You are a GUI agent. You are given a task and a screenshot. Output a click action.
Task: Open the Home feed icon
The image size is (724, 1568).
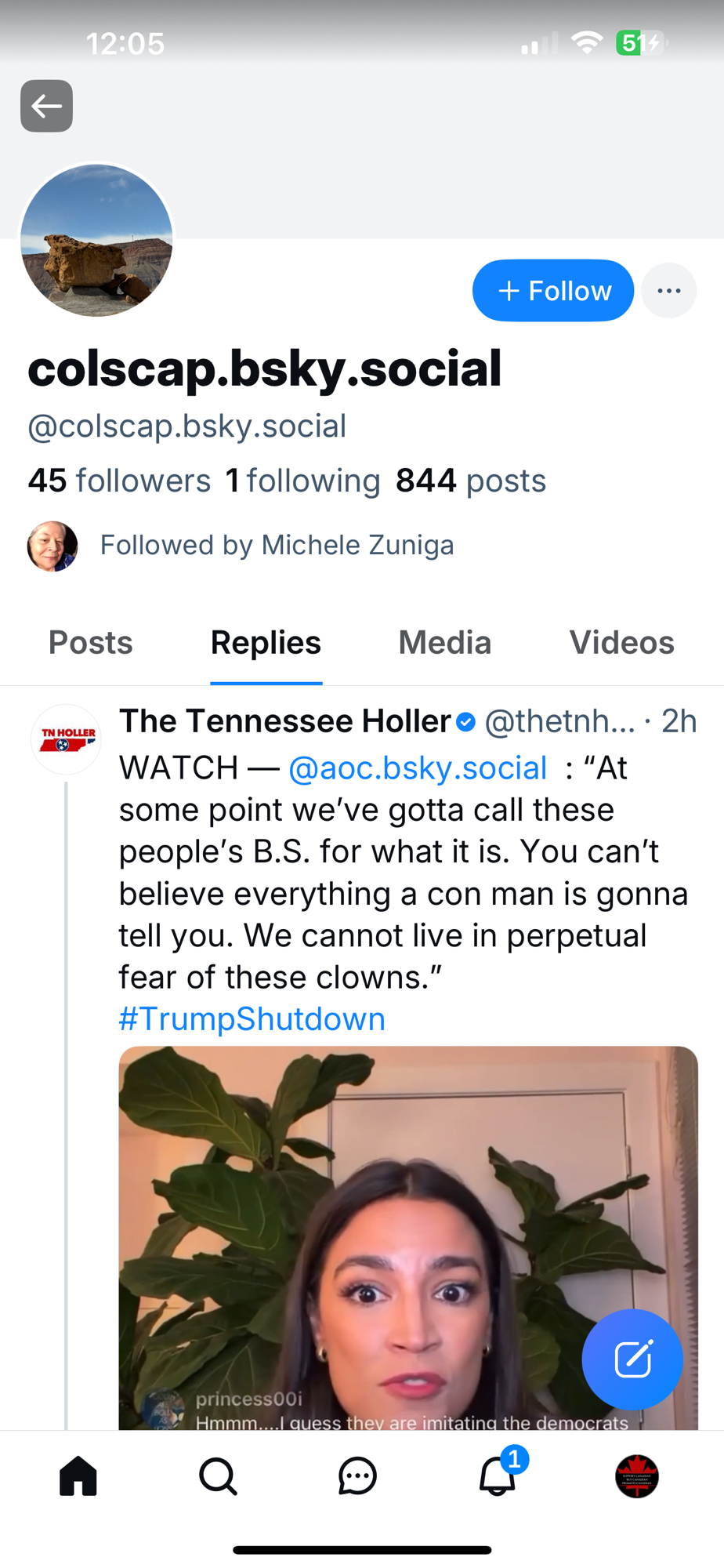78,1476
